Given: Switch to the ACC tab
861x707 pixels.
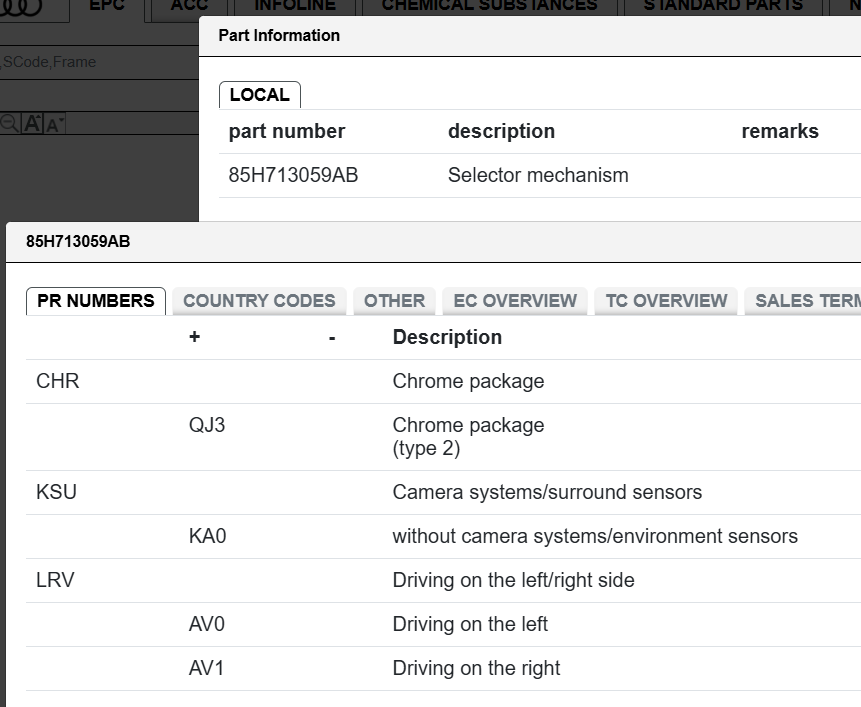Looking at the screenshot, I should coord(189,7).
